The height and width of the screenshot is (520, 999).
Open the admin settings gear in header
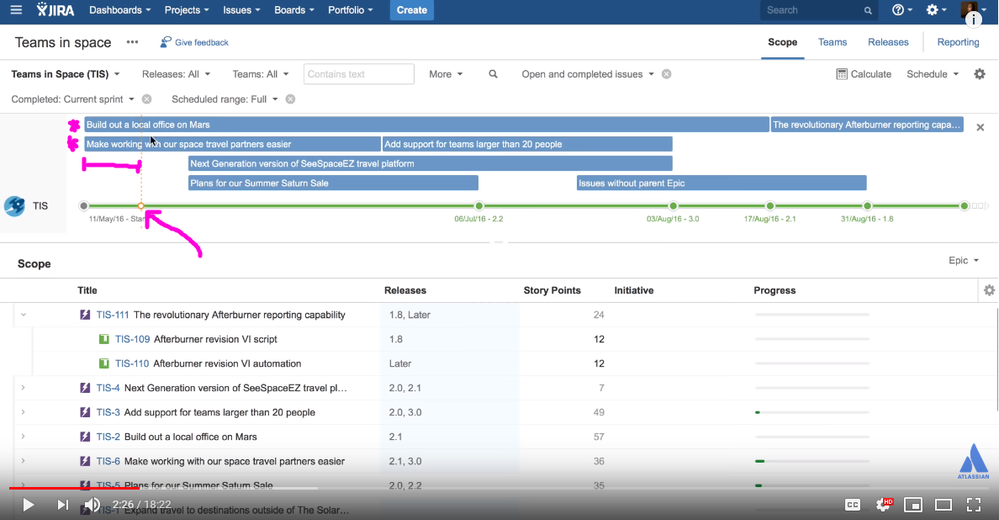point(932,10)
